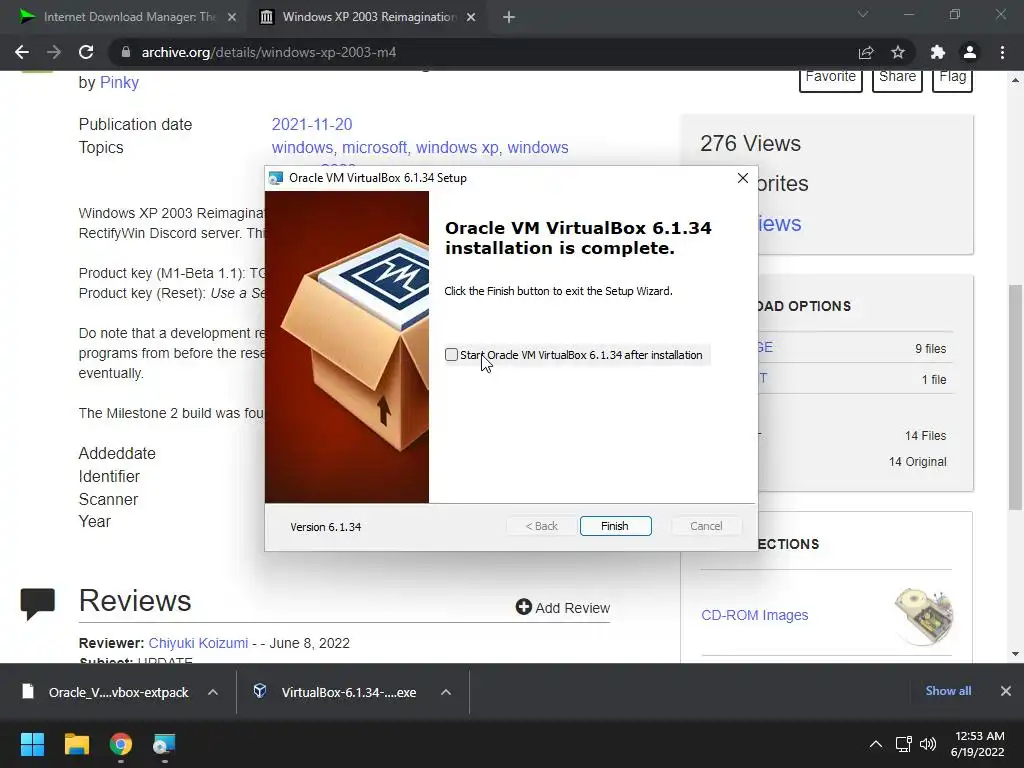This screenshot has width=1024, height=768.
Task: Open the 2021-11-20 publication date link
Action: 312,124
